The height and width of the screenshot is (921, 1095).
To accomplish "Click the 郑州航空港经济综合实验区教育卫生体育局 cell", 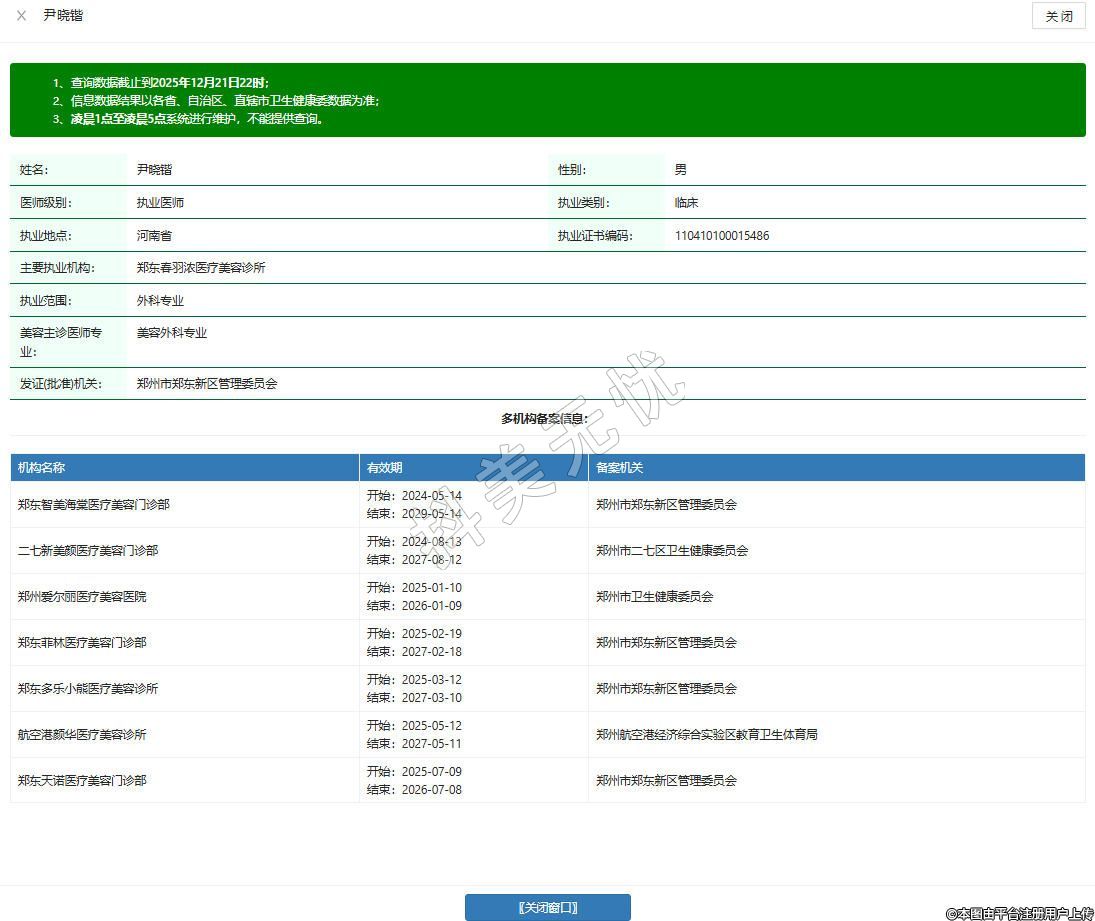I will (707, 735).
